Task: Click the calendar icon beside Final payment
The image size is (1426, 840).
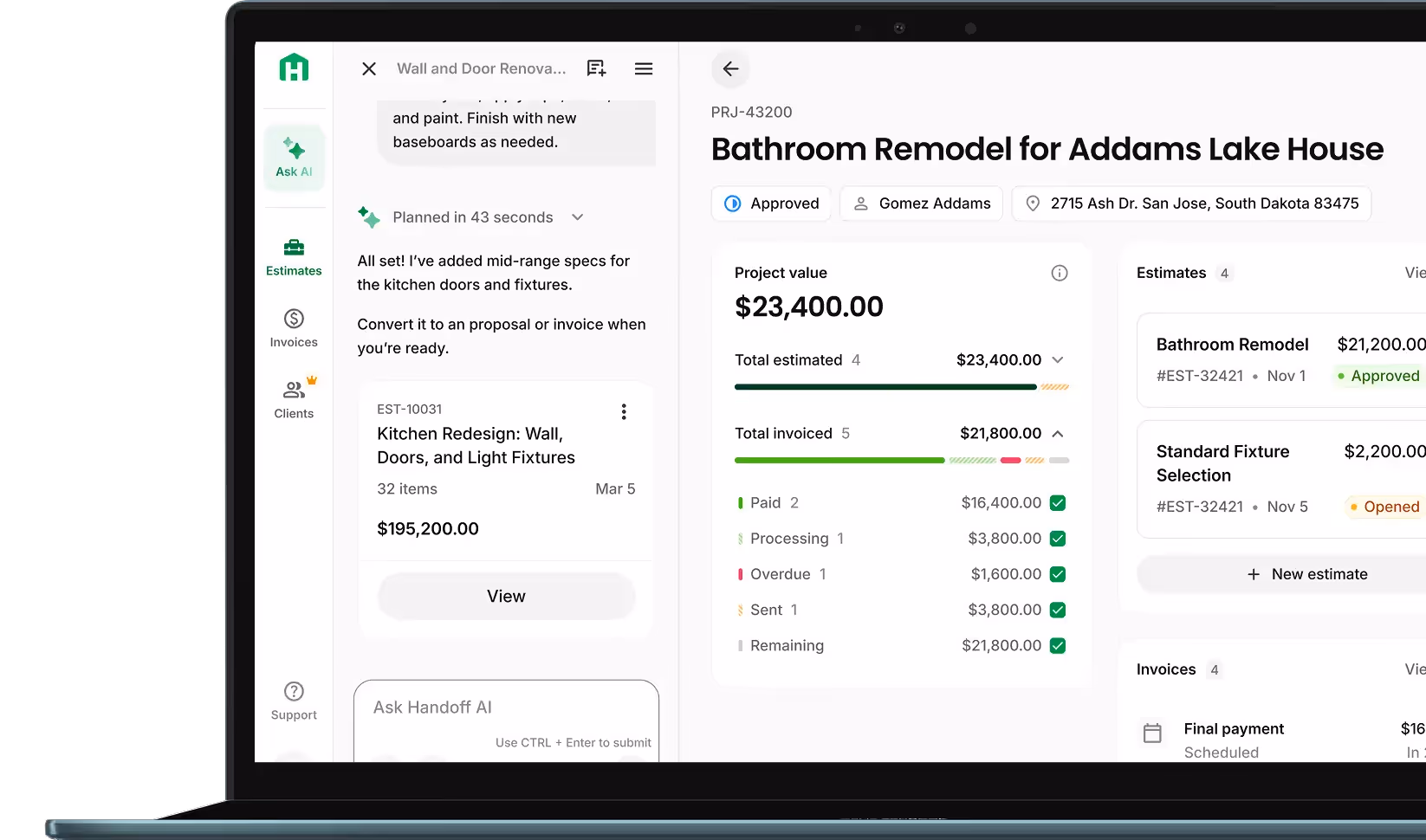Action: [x=1152, y=733]
